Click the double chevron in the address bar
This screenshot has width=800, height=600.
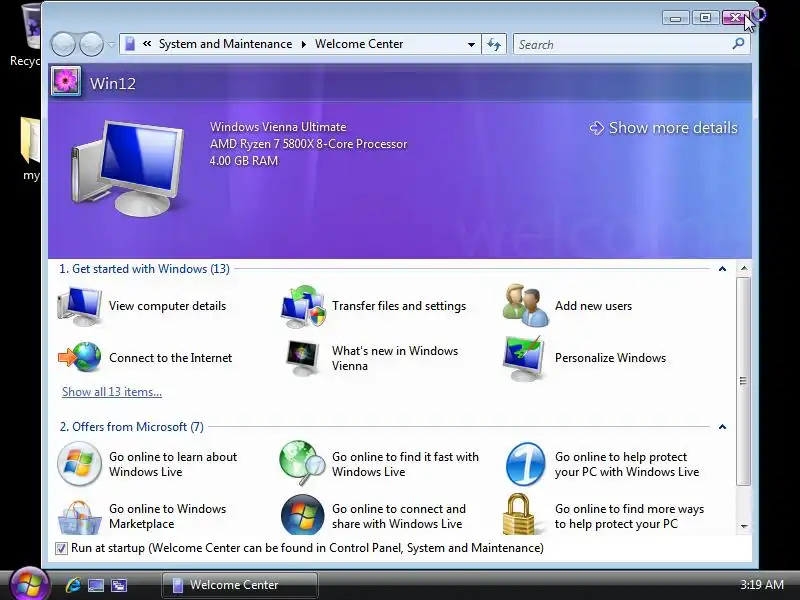coord(147,44)
